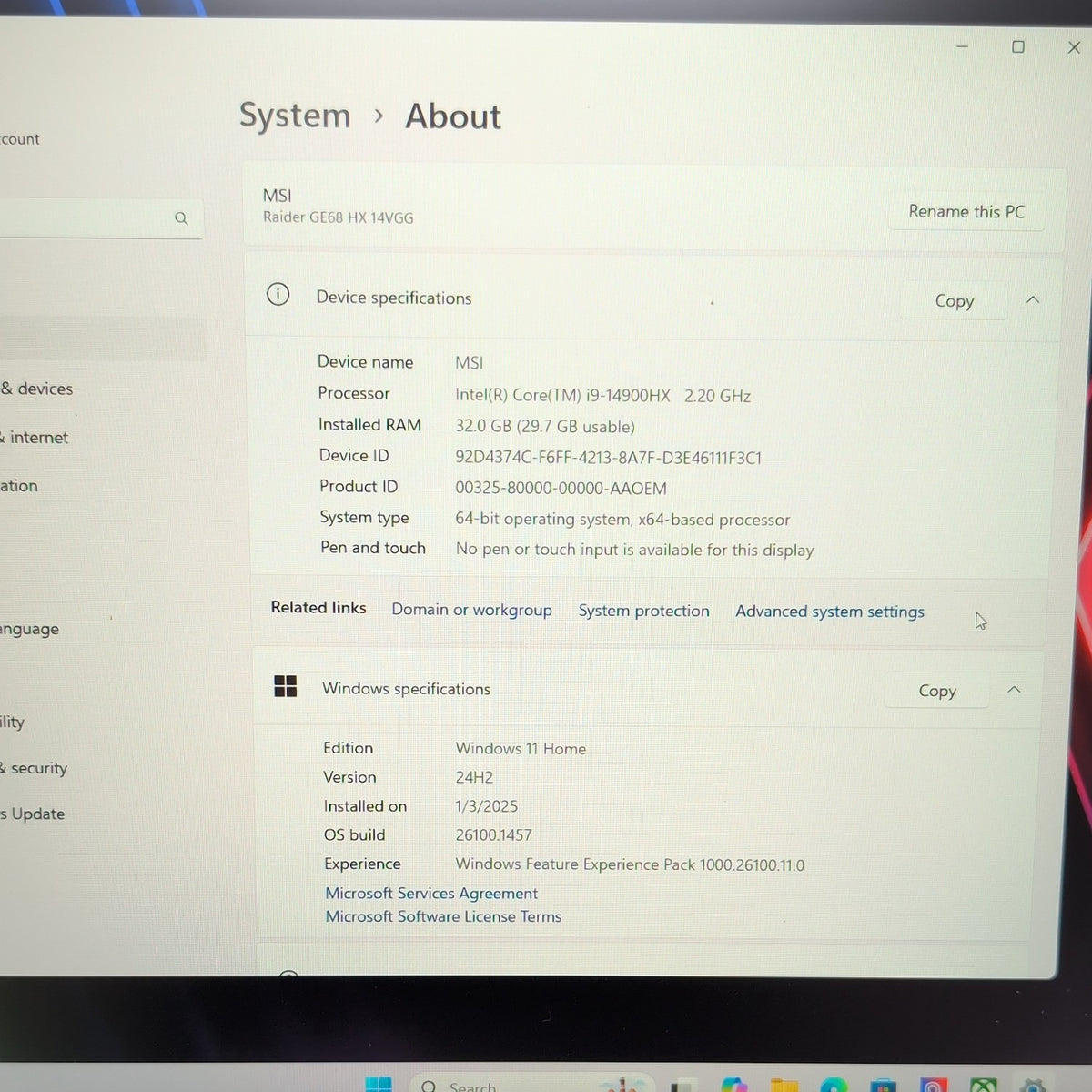Click the 'Processor' label
Screen dimensions: 1092x1092
pyautogui.click(x=353, y=393)
